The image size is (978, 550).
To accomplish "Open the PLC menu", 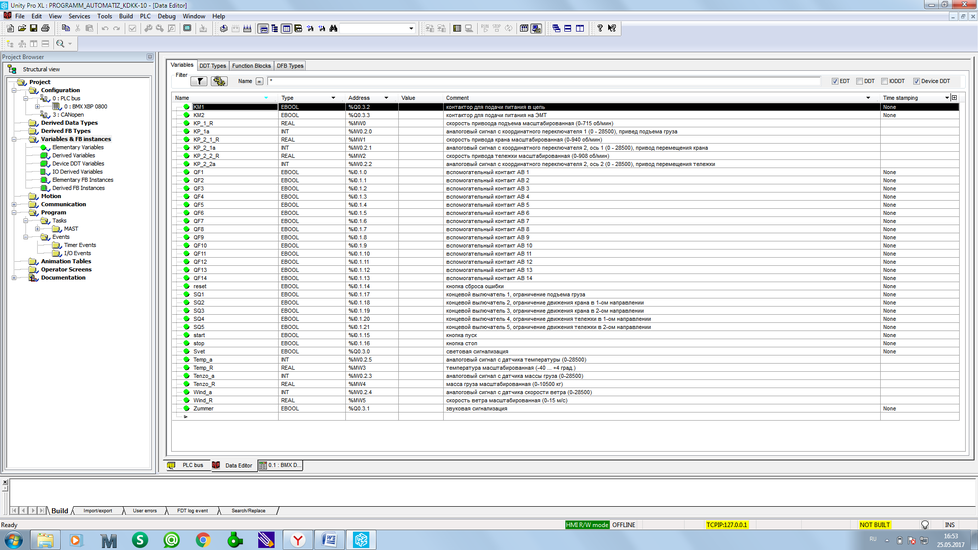I will click(x=145, y=16).
